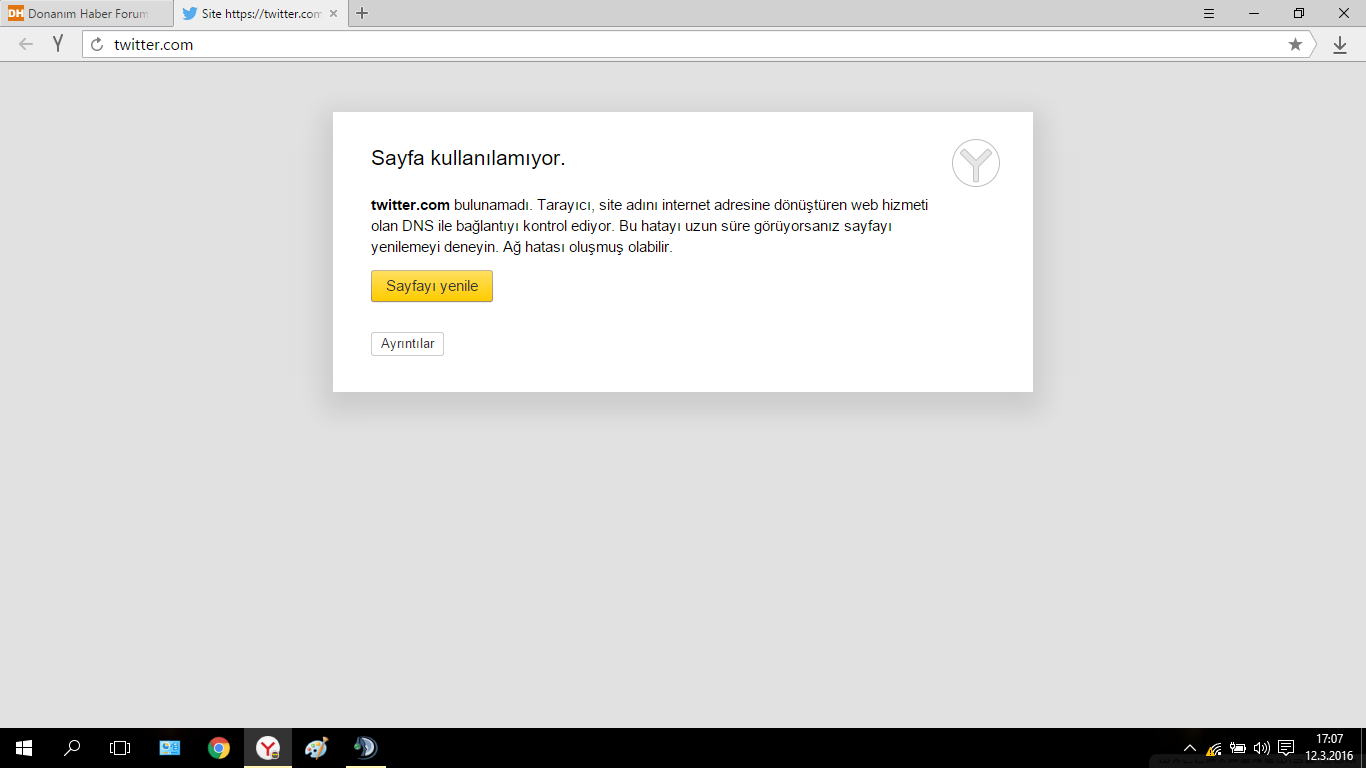Open the volume speaker tray icon
1366x768 pixels.
pos(1261,748)
